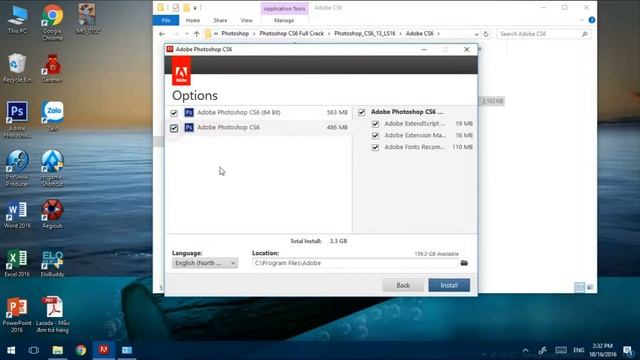Switch Explorer to large icons view

[590, 288]
